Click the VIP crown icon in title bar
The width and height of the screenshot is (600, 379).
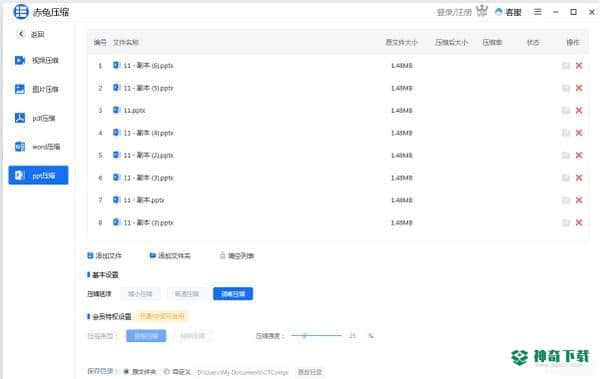[x=482, y=11]
